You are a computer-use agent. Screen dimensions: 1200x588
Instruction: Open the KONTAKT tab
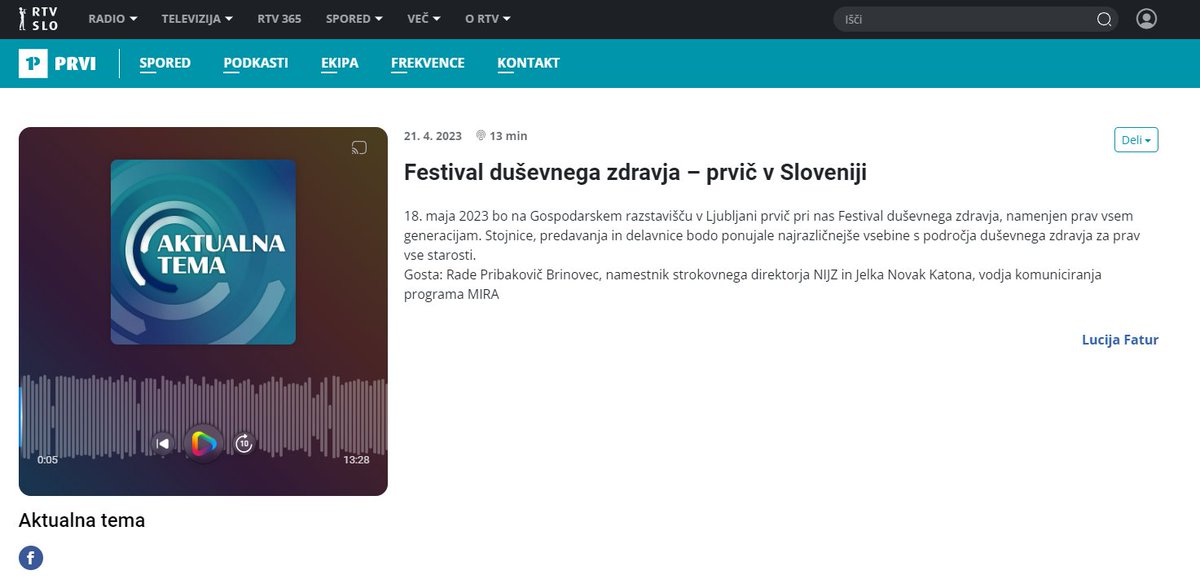point(528,63)
